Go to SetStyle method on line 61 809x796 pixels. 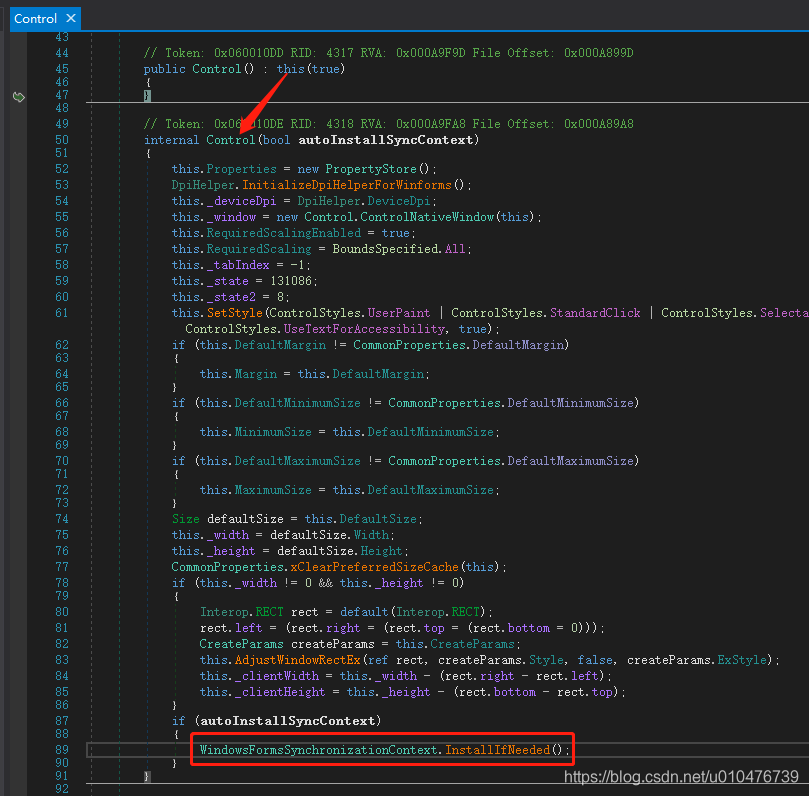pos(235,313)
